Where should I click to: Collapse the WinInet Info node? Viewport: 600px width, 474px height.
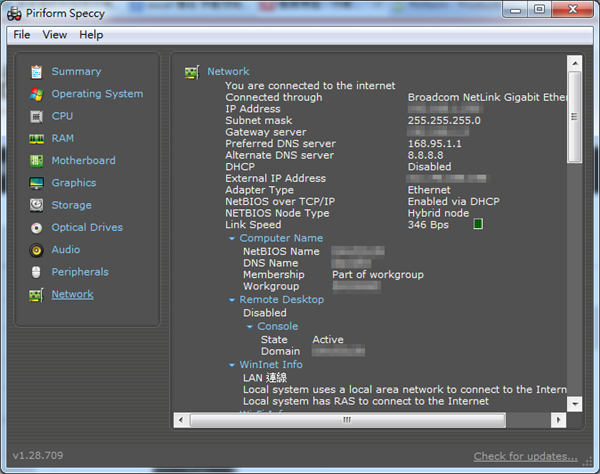[x=232, y=365]
